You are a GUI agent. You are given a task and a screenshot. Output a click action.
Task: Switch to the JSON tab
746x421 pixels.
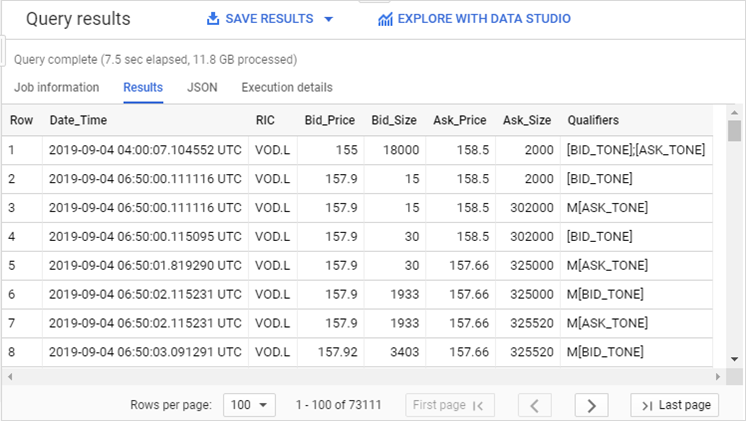[202, 88]
